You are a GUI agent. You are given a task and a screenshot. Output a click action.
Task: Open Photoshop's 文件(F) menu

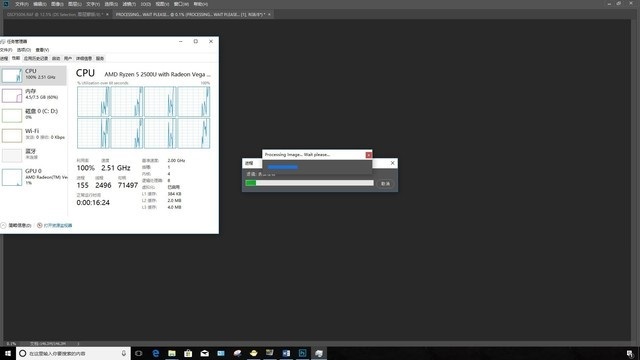coord(22,4)
